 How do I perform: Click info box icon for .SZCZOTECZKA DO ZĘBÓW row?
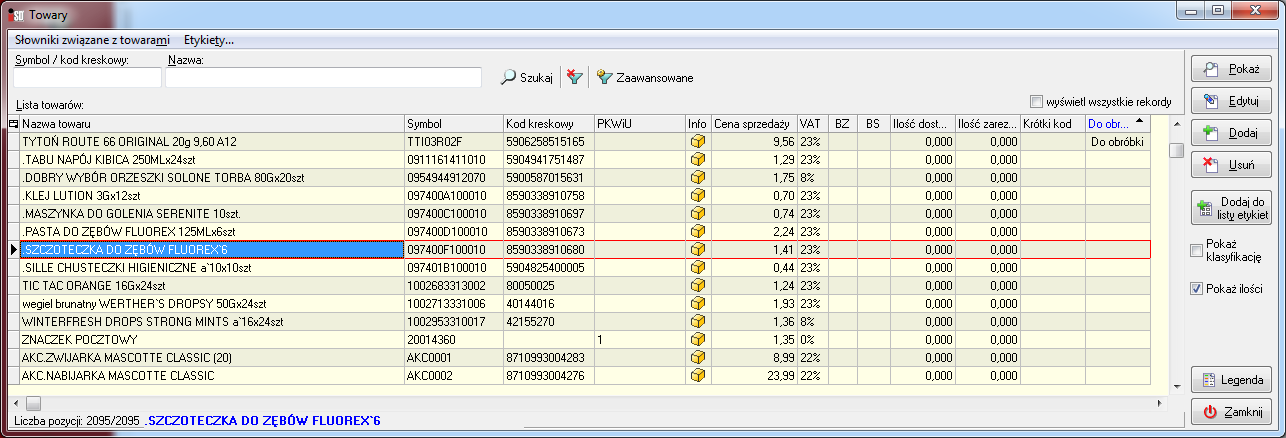(x=698, y=249)
